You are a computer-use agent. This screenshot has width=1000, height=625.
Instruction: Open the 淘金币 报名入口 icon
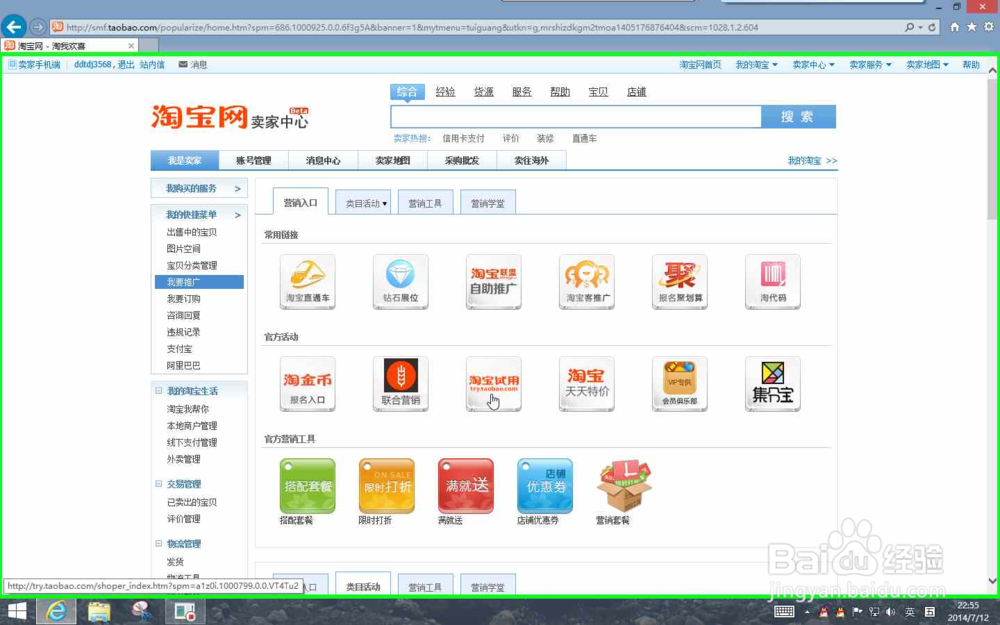click(x=307, y=384)
